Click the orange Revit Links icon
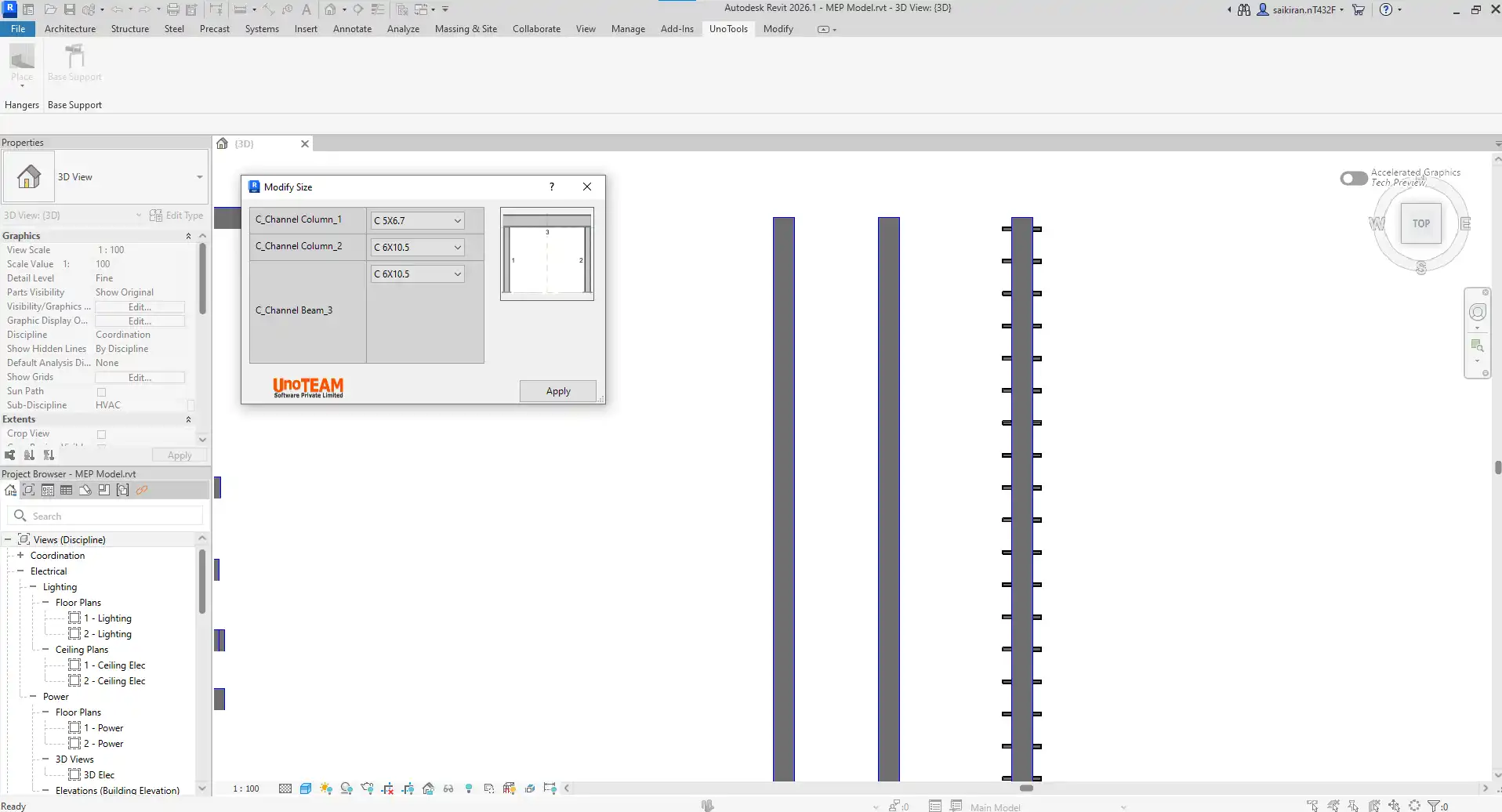 tap(142, 491)
